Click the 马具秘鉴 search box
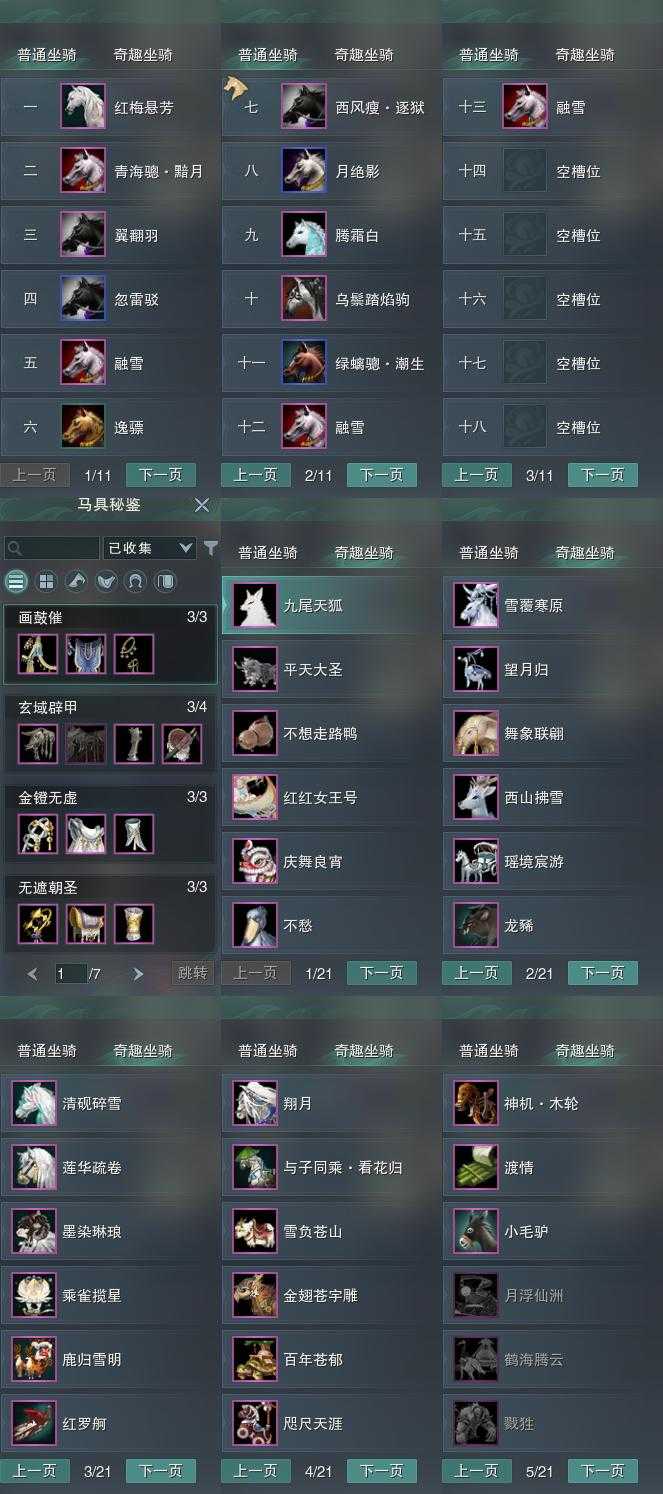 tap(52, 548)
